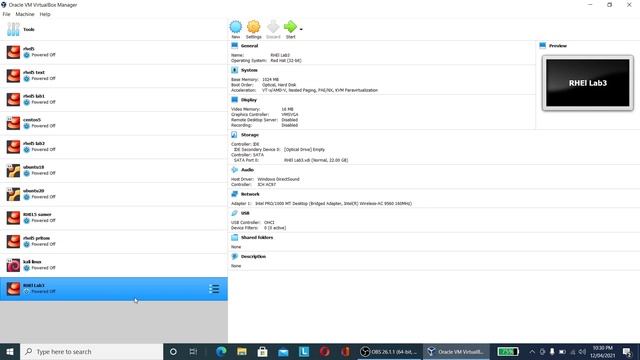Select the centos5 virtual machine
Screen dimensions: 640x360
pos(114,123)
